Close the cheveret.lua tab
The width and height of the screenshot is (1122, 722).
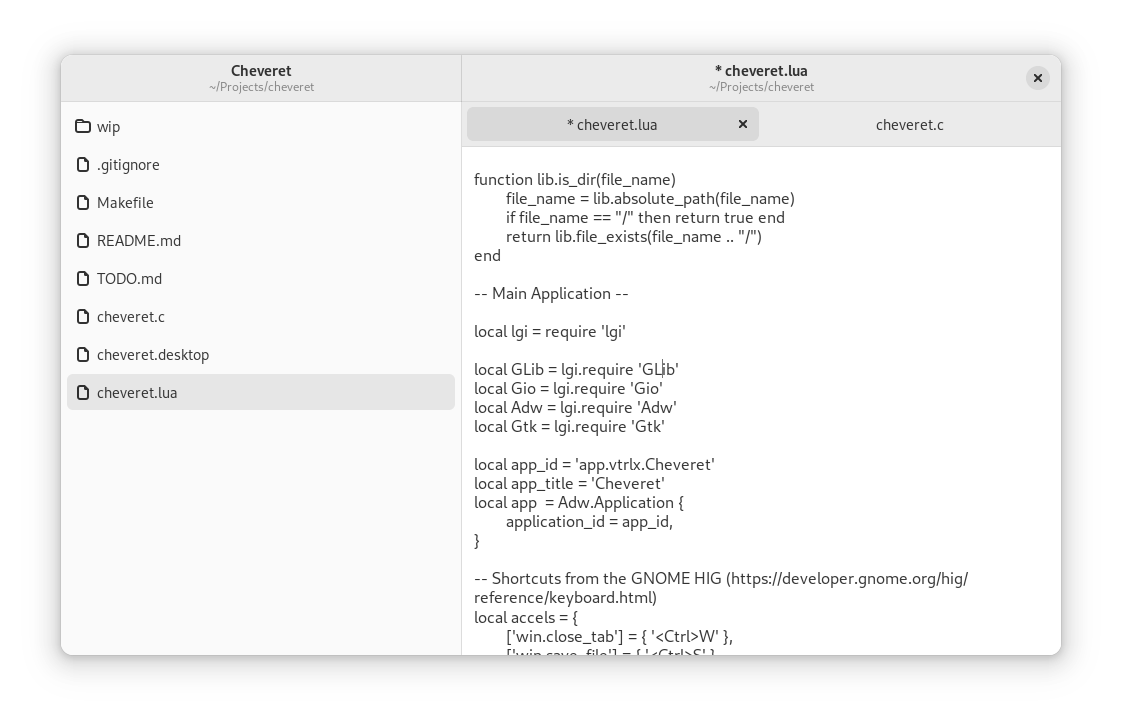(x=743, y=125)
